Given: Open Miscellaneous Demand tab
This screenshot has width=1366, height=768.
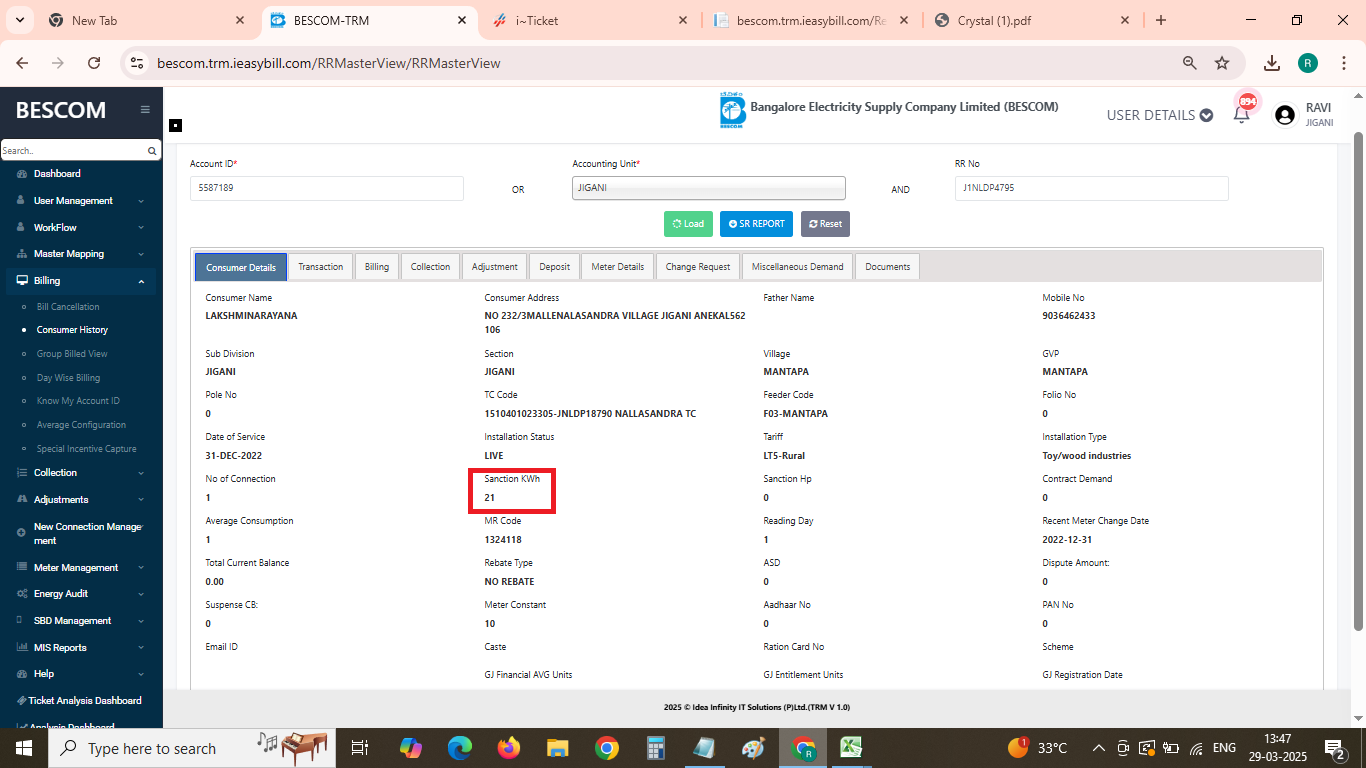Looking at the screenshot, I should point(798,267).
